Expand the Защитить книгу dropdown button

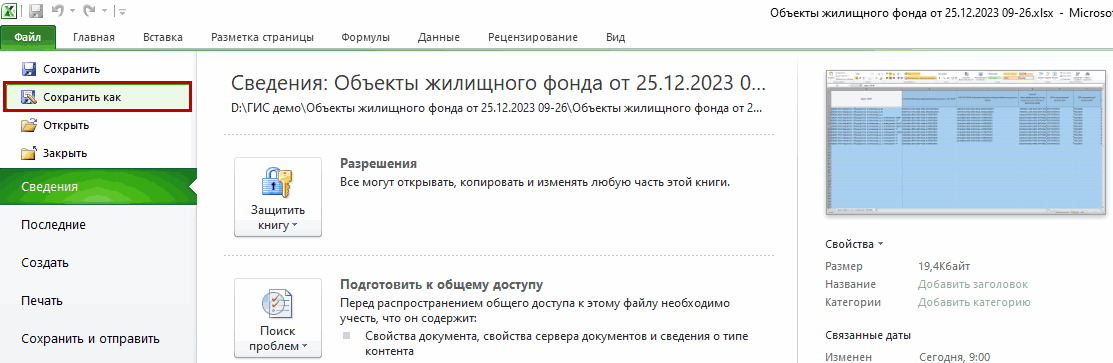point(278,197)
